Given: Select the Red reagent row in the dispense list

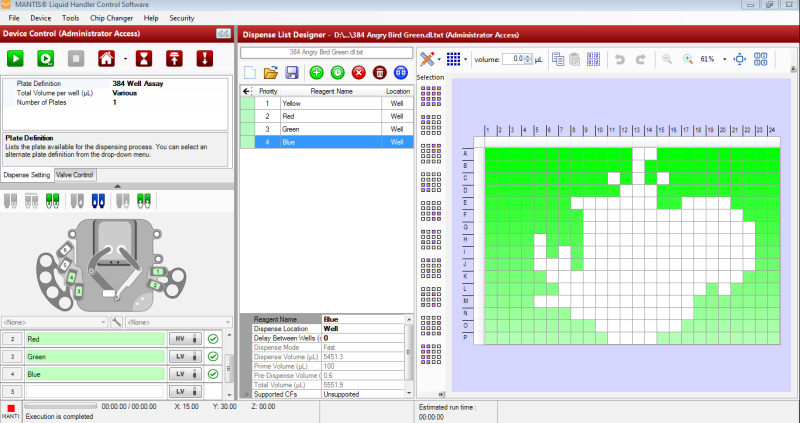Looking at the screenshot, I should [327, 116].
